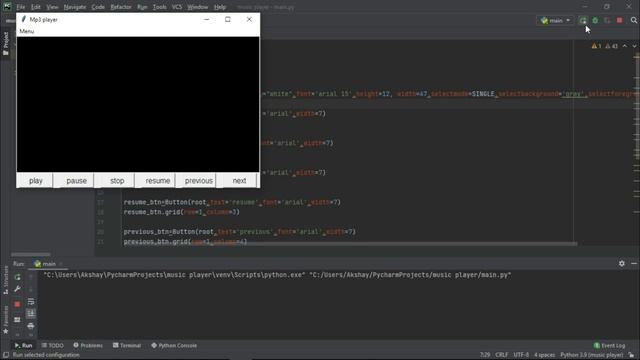Select the black playlist box in Mp3 player
The width and height of the screenshot is (640, 360).
138,104
